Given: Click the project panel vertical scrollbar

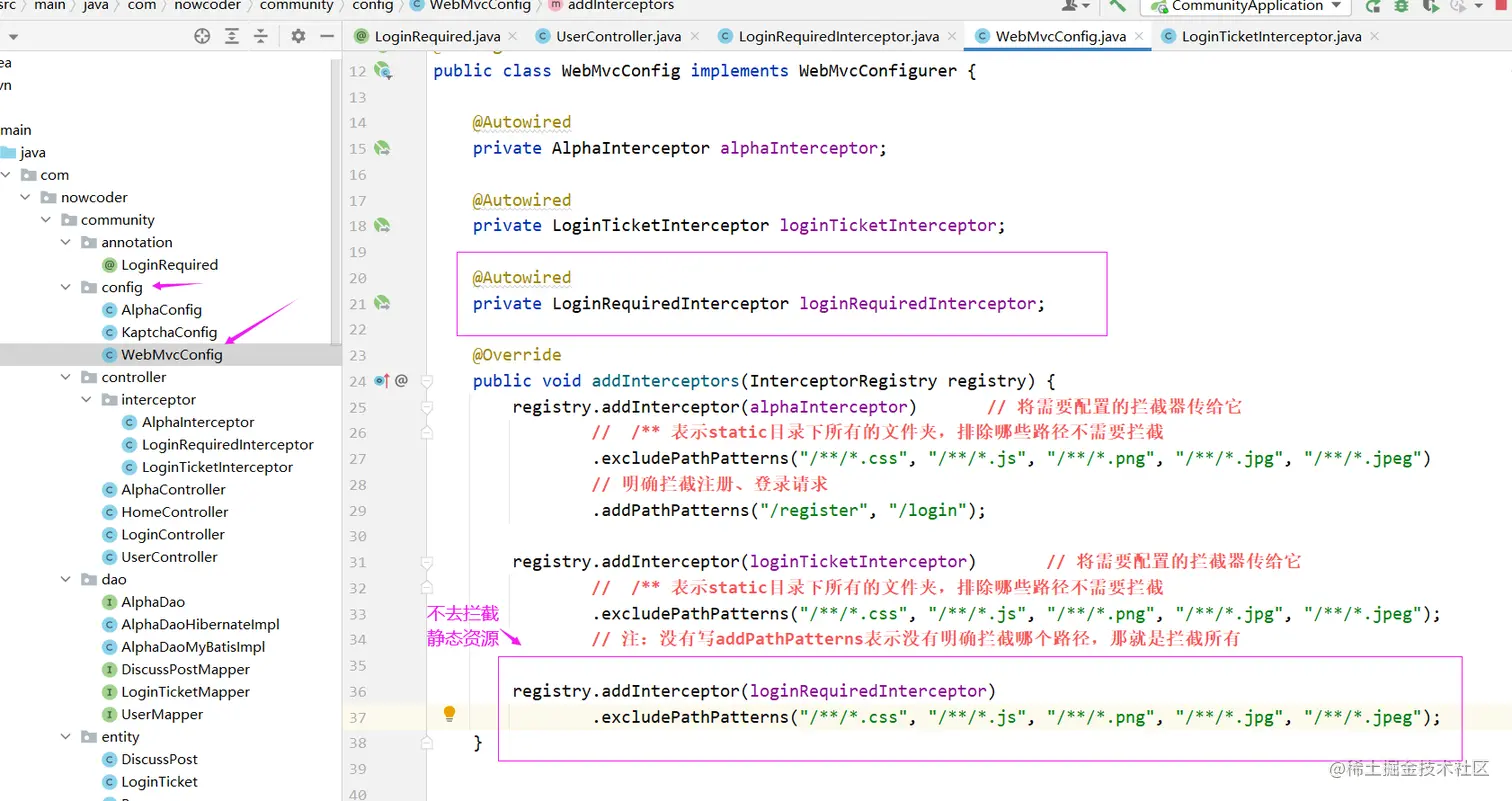Looking at the screenshot, I should pos(336,200).
